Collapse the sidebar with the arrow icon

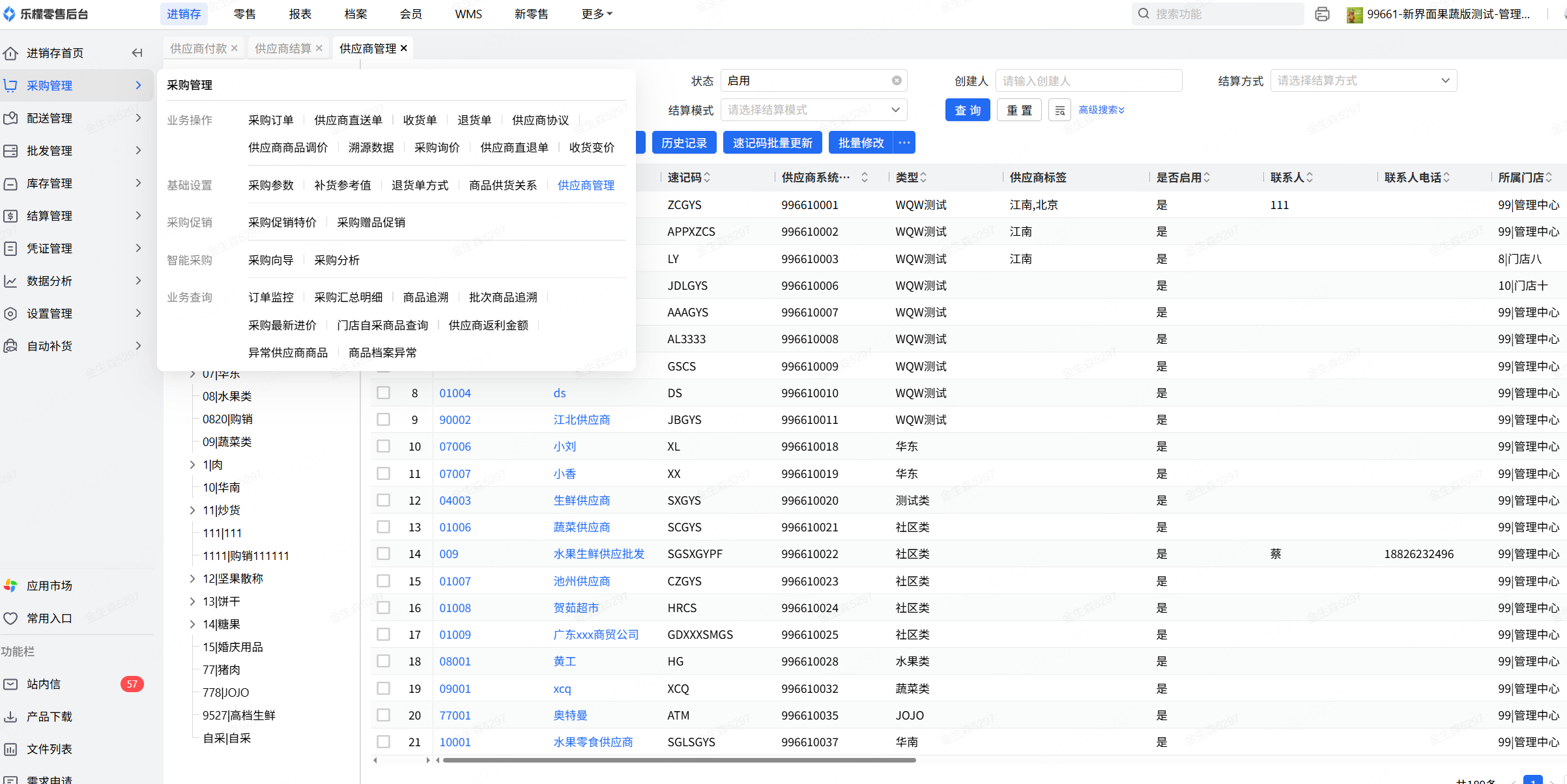(x=137, y=53)
